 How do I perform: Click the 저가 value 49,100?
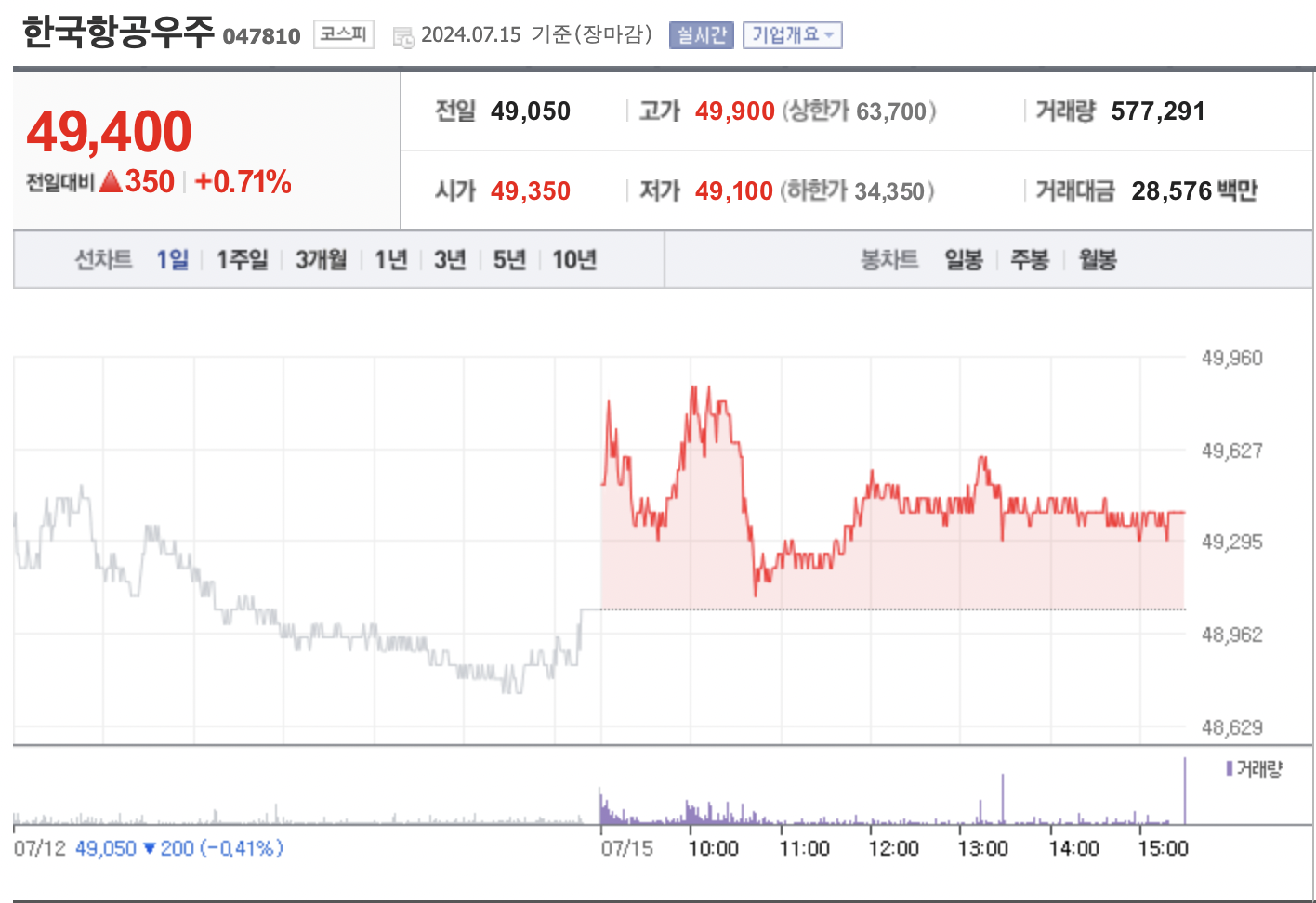click(734, 191)
